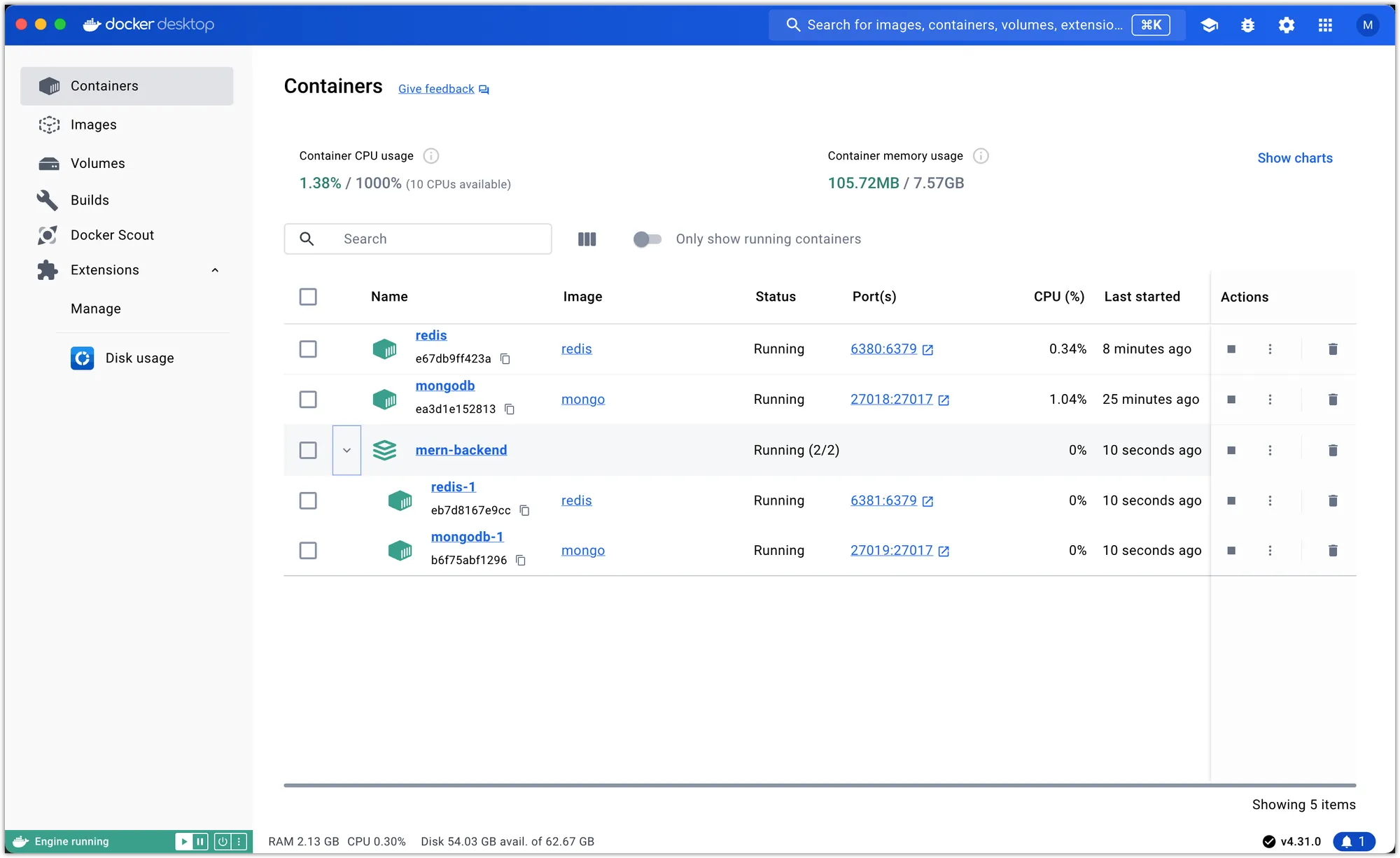Delete the mongodb-1 container
This screenshot has height=858, width=1400.
click(1333, 551)
